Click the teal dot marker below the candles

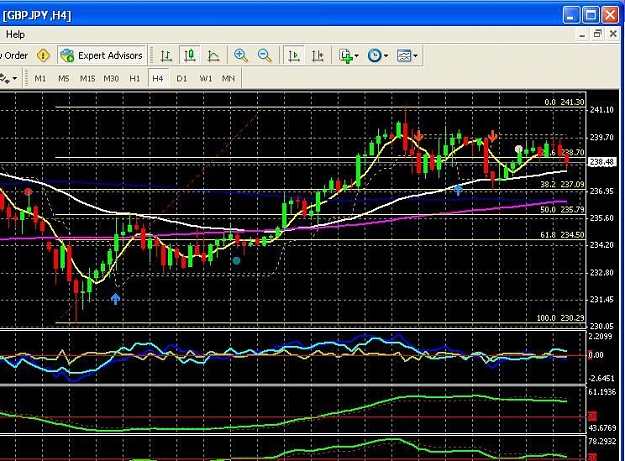click(236, 261)
